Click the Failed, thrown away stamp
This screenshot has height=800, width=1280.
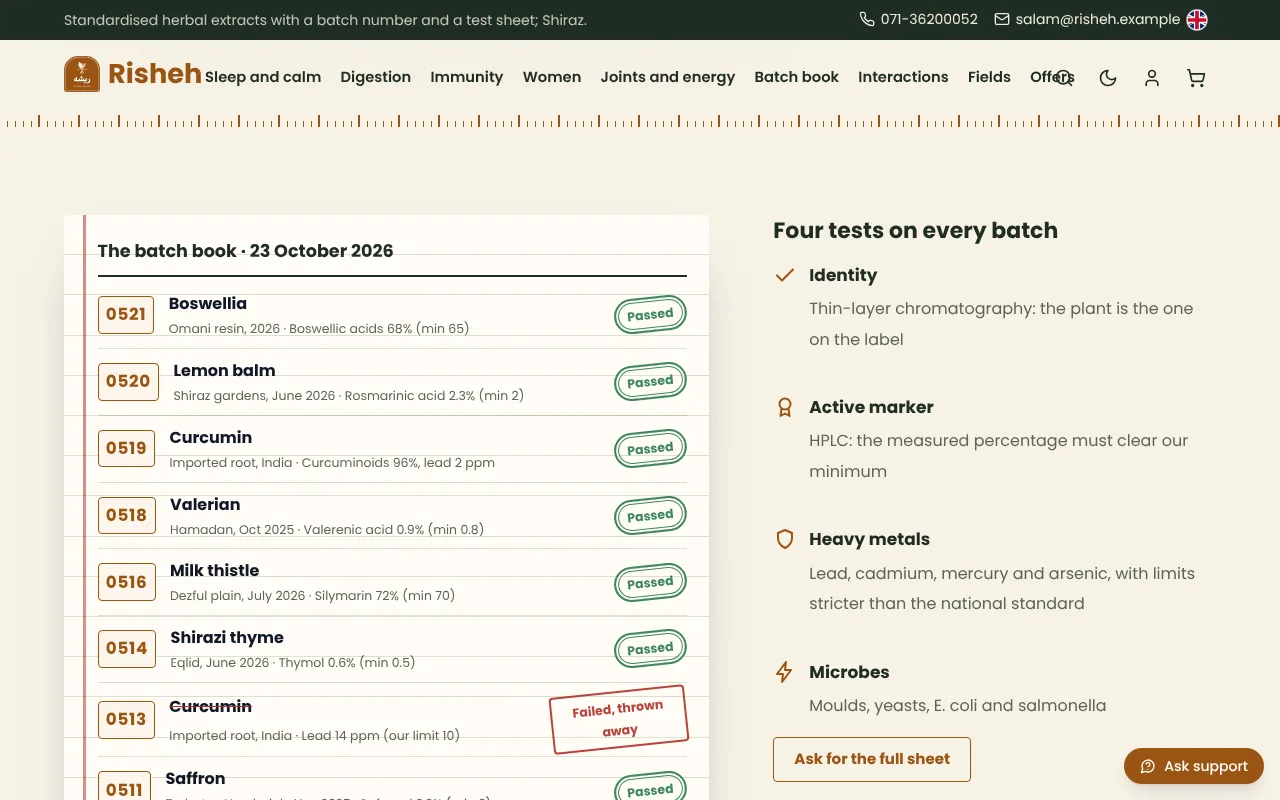click(x=619, y=719)
